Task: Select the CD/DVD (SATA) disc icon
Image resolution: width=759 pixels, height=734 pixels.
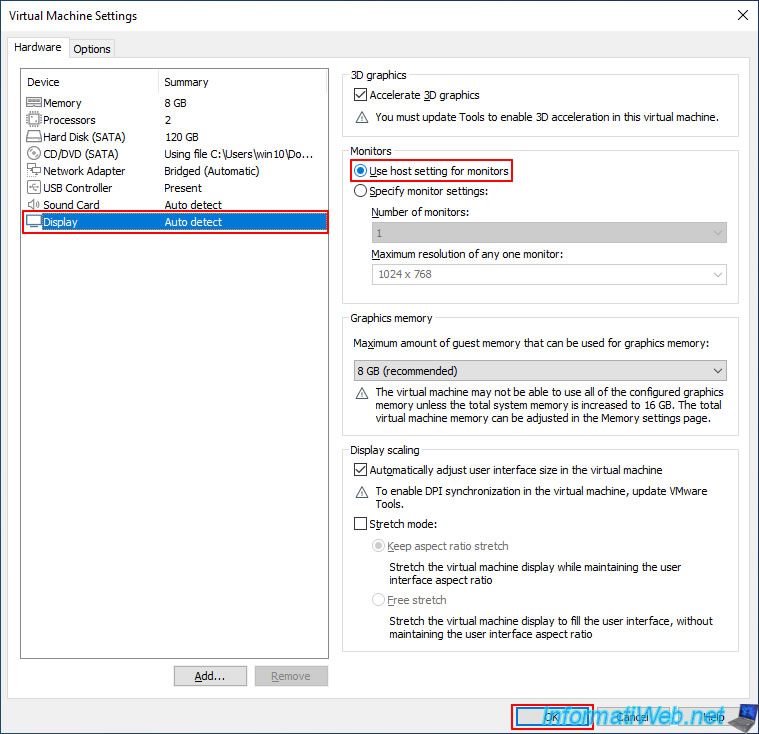Action: (34, 153)
